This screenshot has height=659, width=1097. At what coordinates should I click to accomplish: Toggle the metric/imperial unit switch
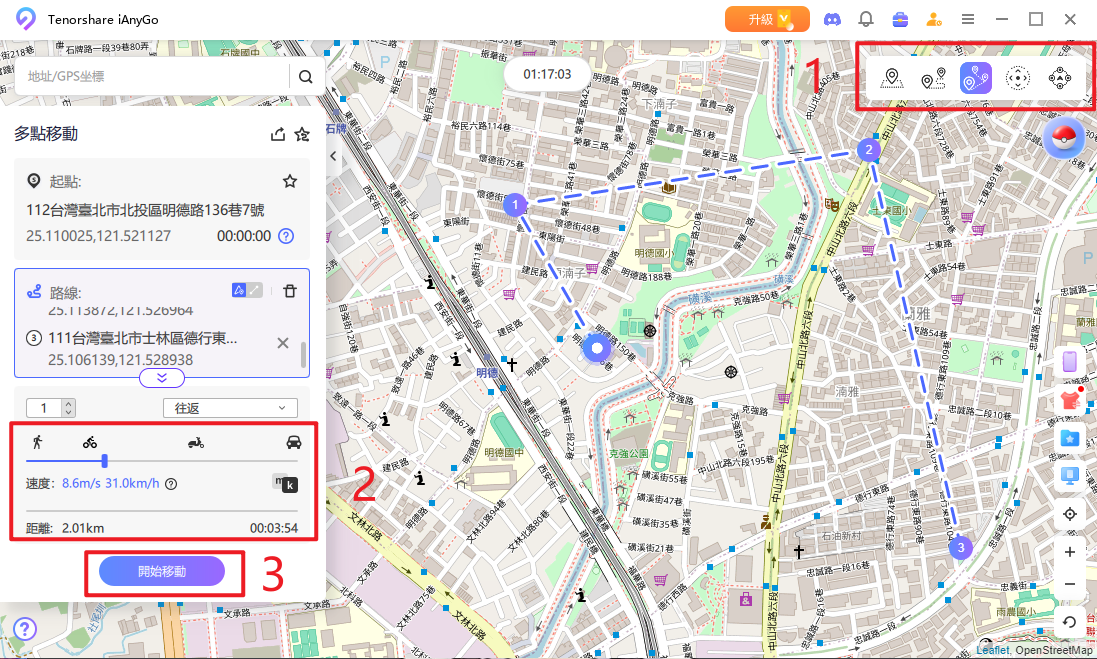tap(285, 483)
